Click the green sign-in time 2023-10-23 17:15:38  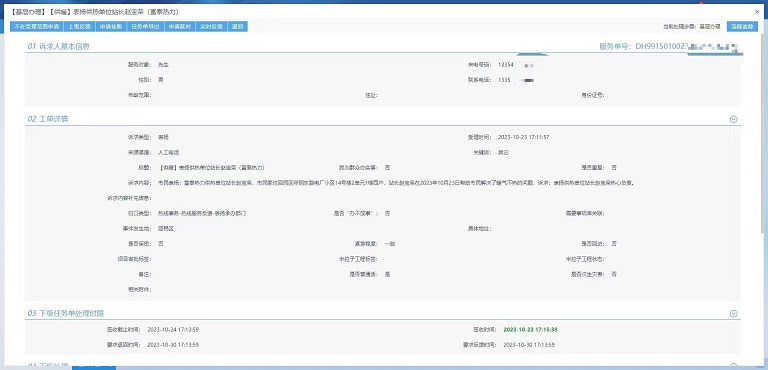[530, 329]
